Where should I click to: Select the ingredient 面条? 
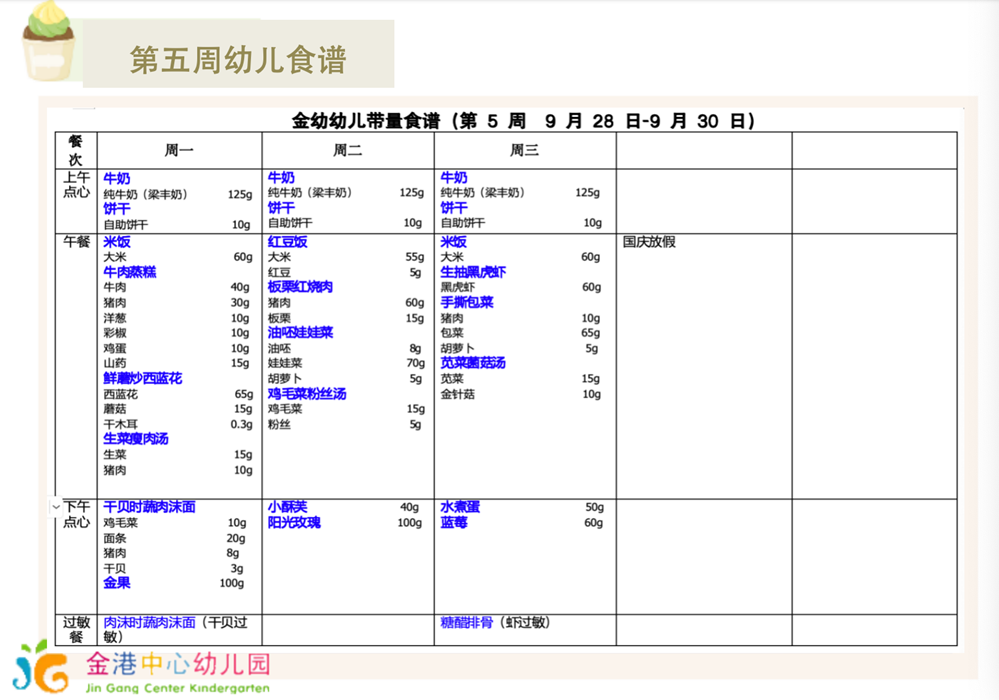115,538
